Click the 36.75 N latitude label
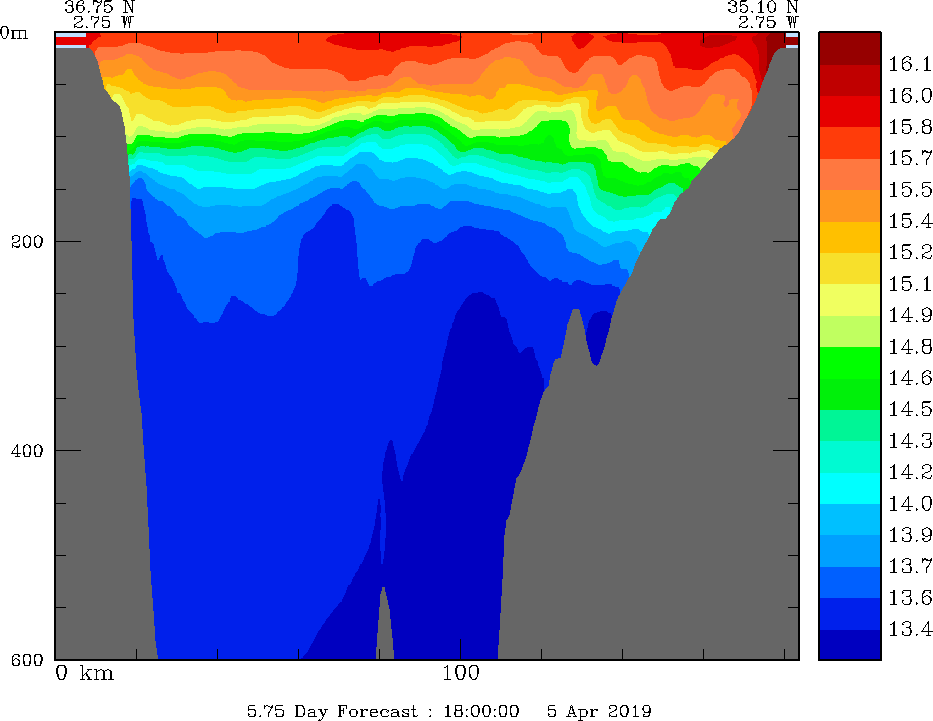The height and width of the screenshot is (721, 933). (x=99, y=7)
